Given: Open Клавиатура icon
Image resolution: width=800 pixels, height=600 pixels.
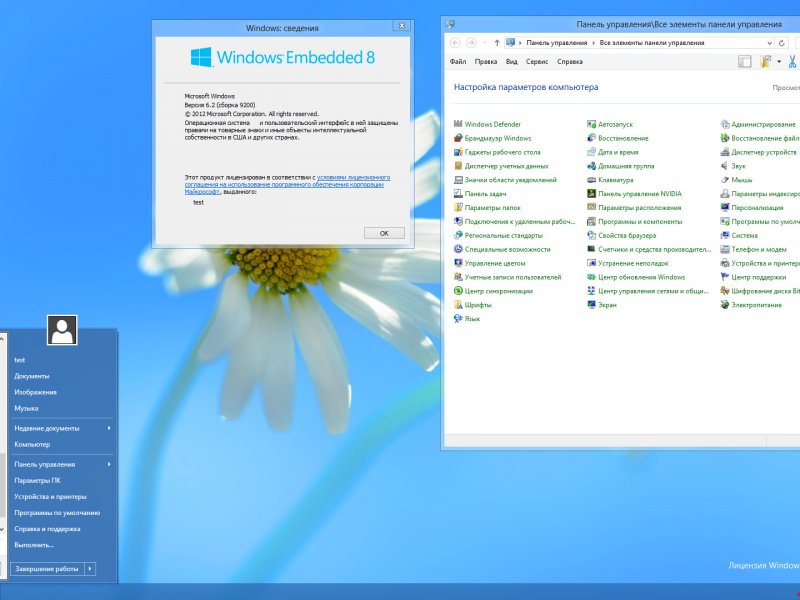Looking at the screenshot, I should click(x=591, y=180).
